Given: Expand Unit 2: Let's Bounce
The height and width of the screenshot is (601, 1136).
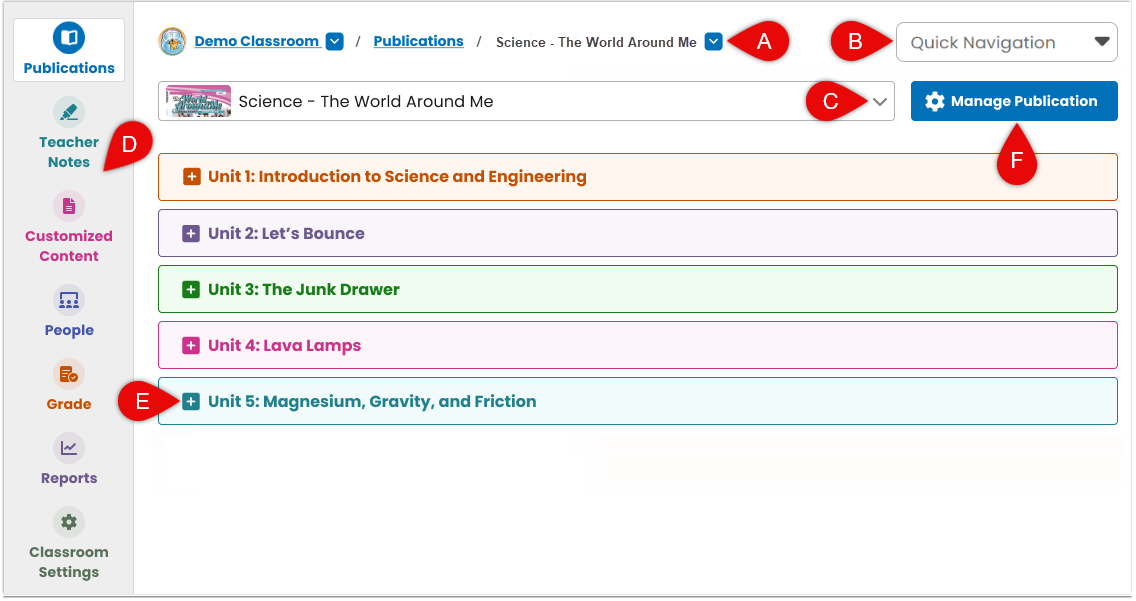Looking at the screenshot, I should tap(191, 233).
